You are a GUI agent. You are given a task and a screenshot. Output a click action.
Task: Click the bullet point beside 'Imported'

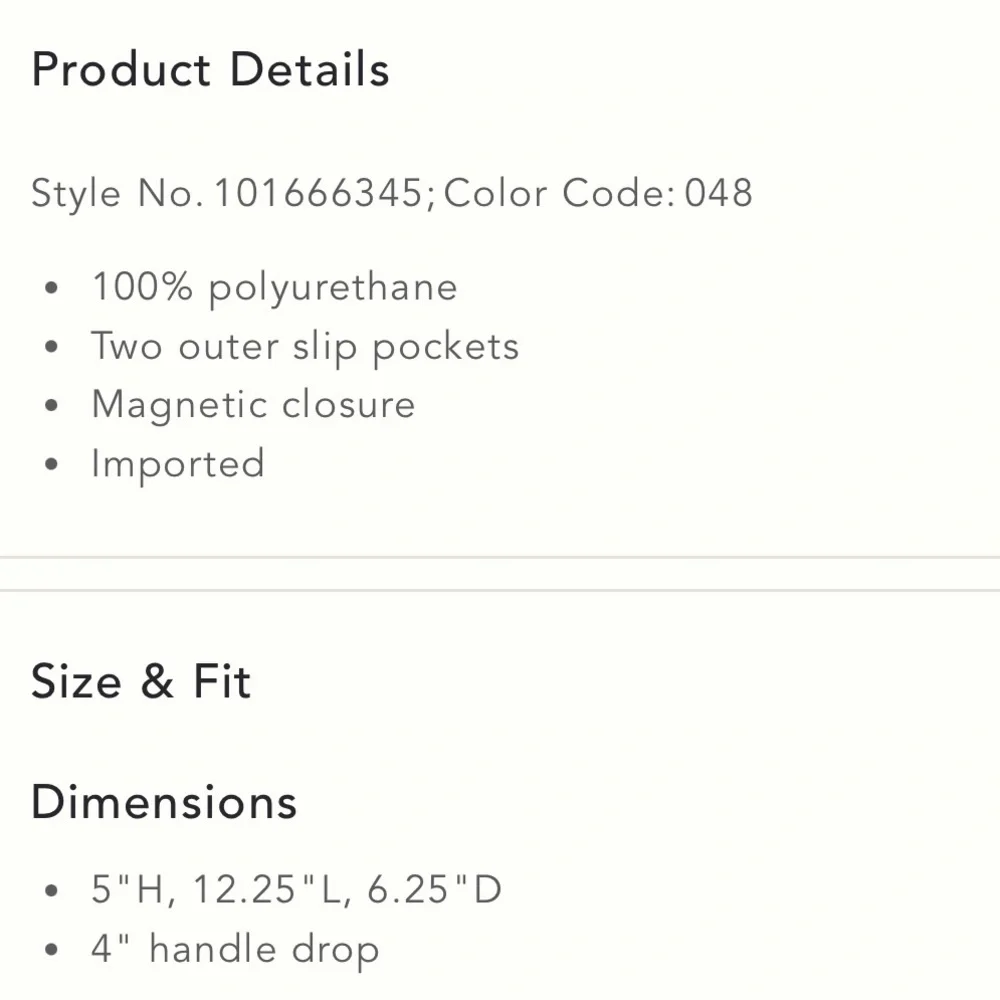click(53, 466)
